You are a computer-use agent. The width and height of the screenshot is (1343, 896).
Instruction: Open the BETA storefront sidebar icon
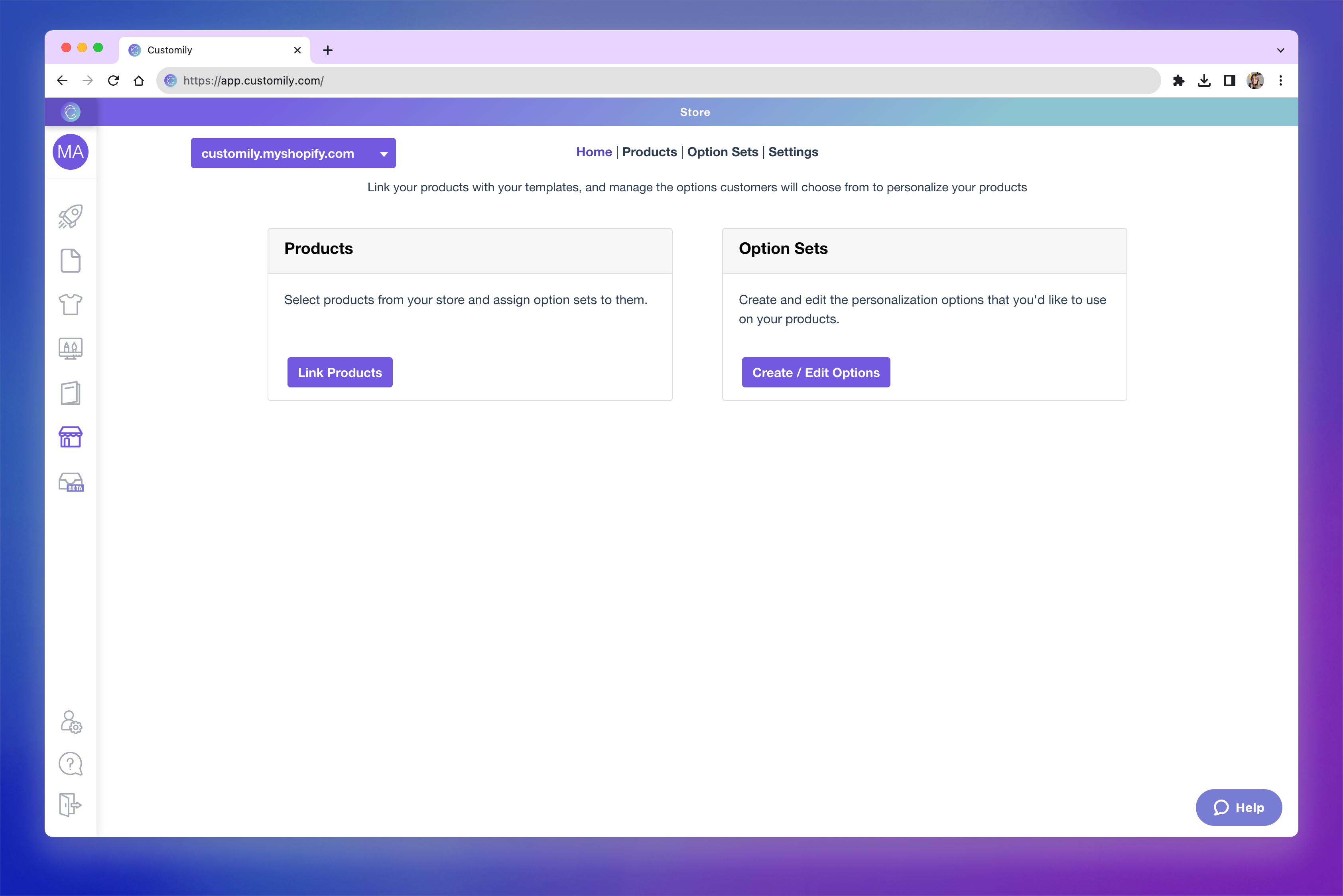click(71, 482)
